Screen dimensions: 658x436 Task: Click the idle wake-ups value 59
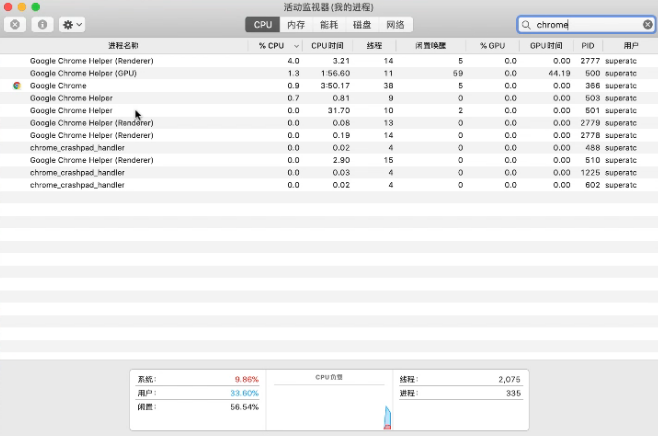point(458,73)
